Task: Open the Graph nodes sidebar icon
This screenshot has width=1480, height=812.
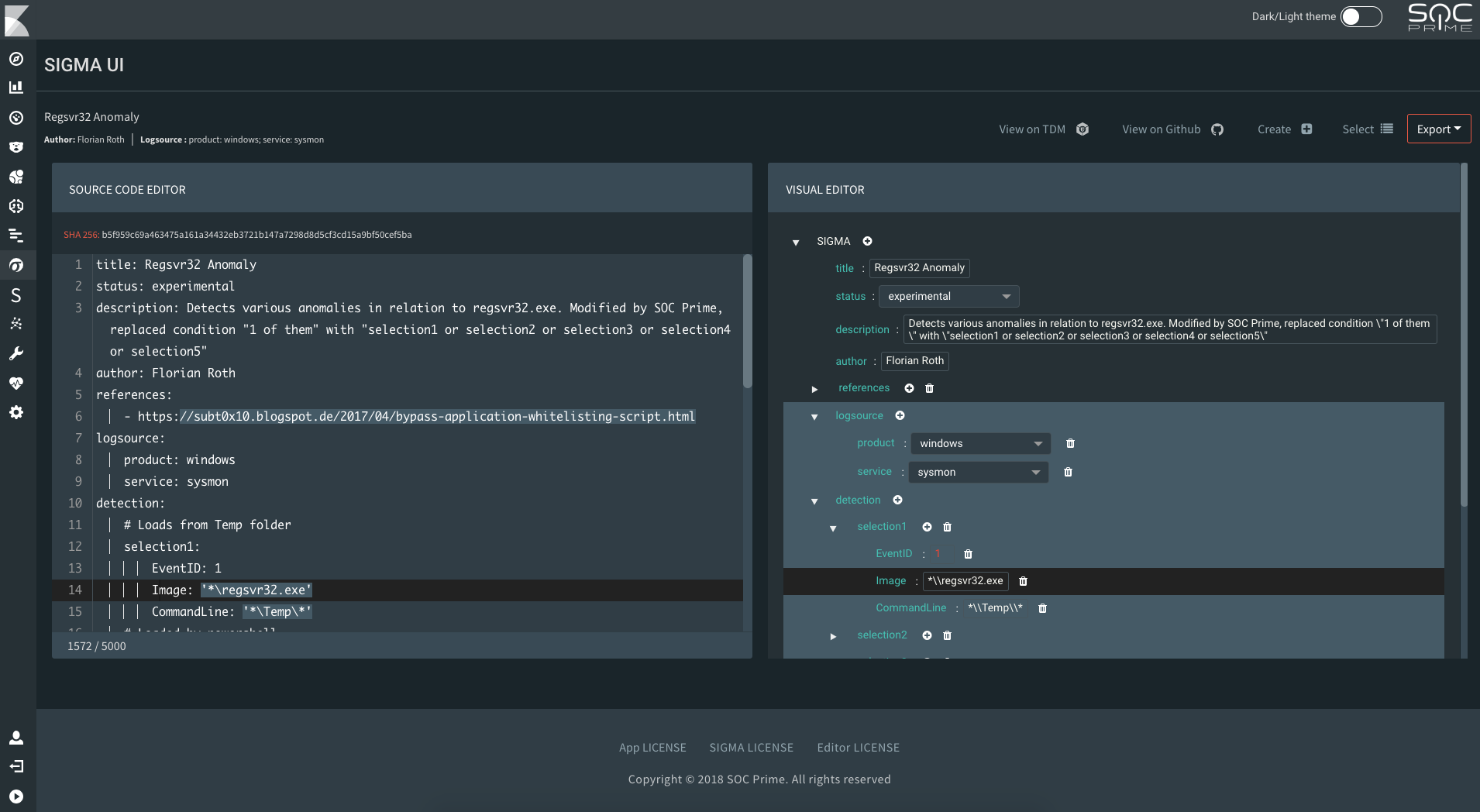Action: point(16,324)
